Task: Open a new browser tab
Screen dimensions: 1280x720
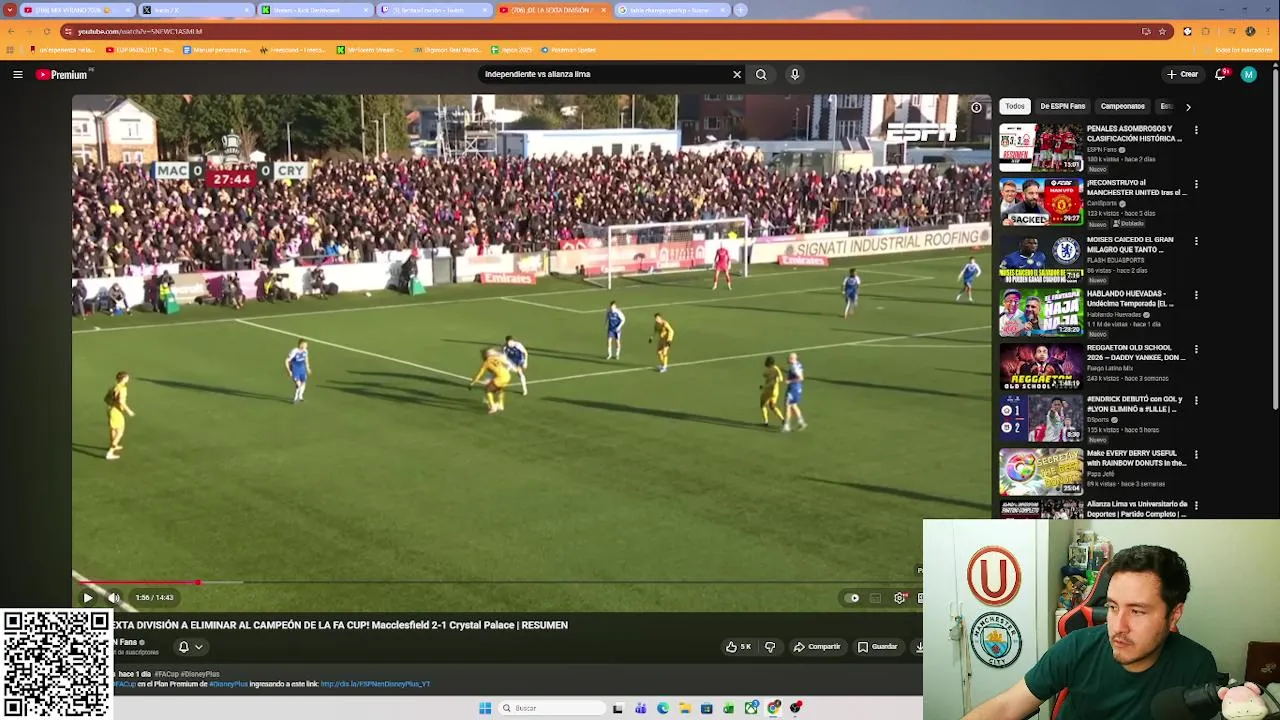Action: pos(740,10)
